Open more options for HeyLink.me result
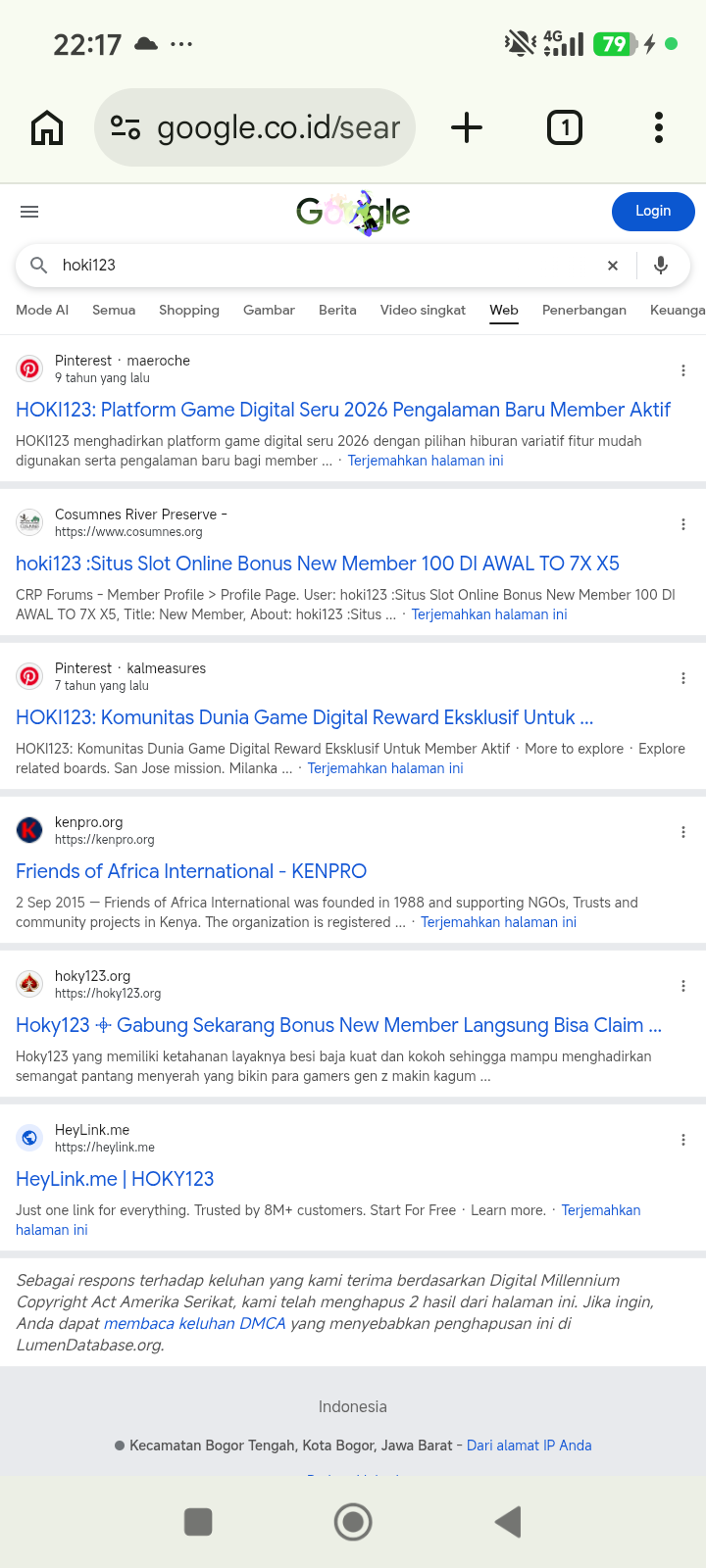706x1568 pixels. [683, 1140]
